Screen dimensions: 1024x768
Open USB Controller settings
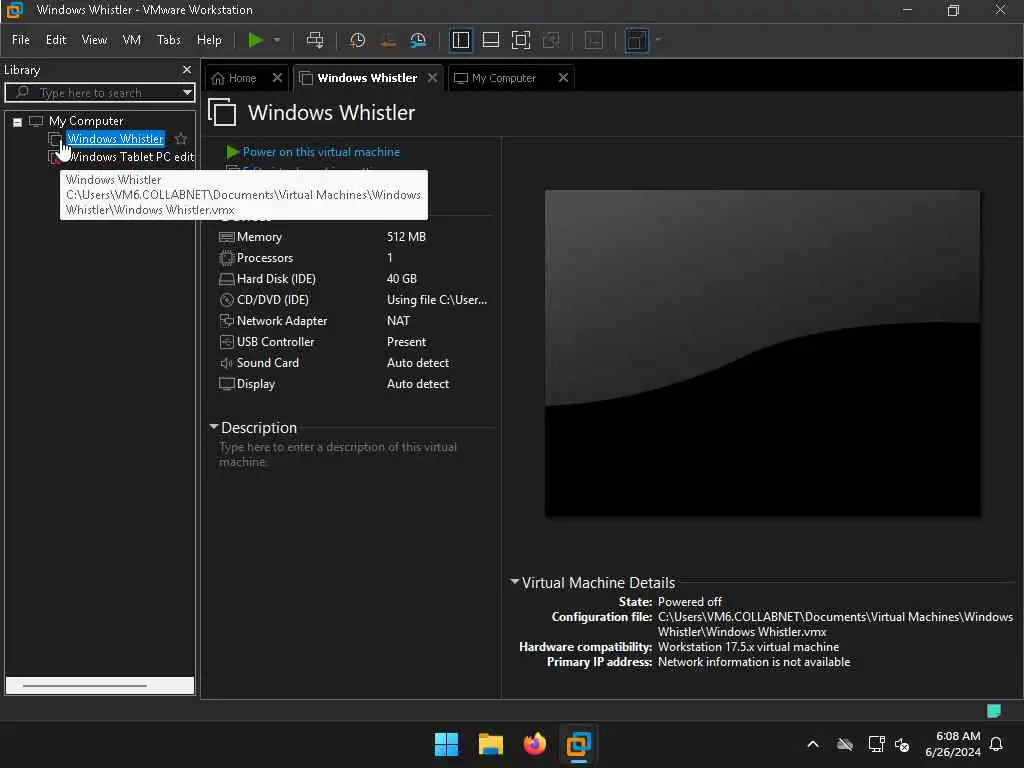(x=275, y=342)
